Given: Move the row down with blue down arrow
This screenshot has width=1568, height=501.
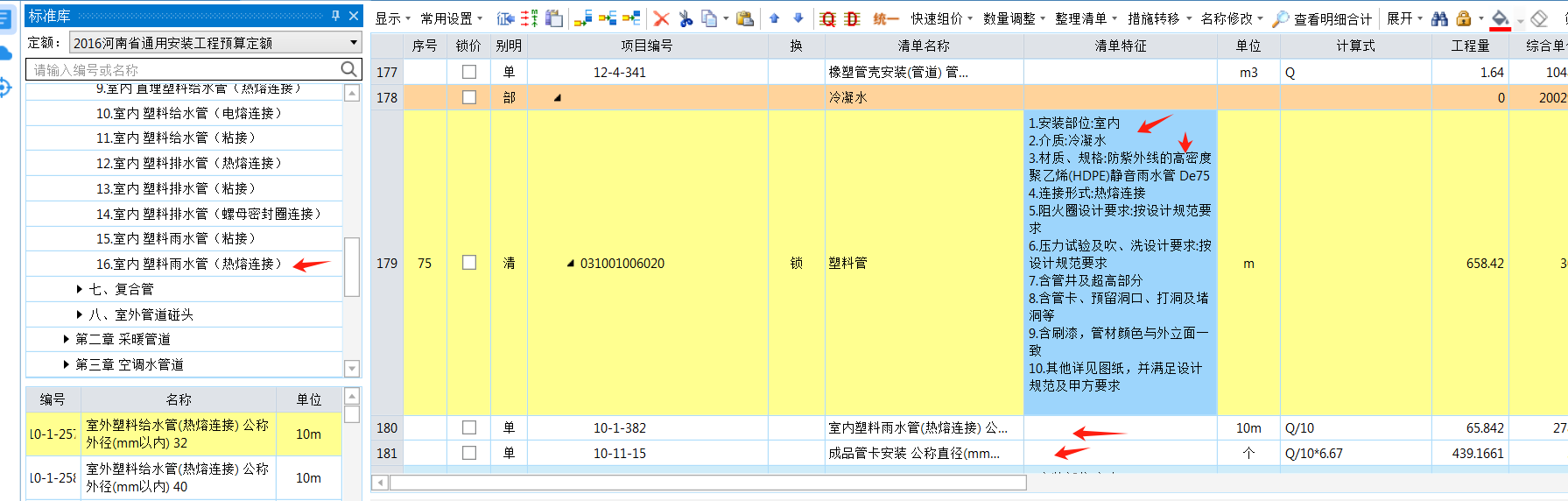Looking at the screenshot, I should click(x=798, y=18).
